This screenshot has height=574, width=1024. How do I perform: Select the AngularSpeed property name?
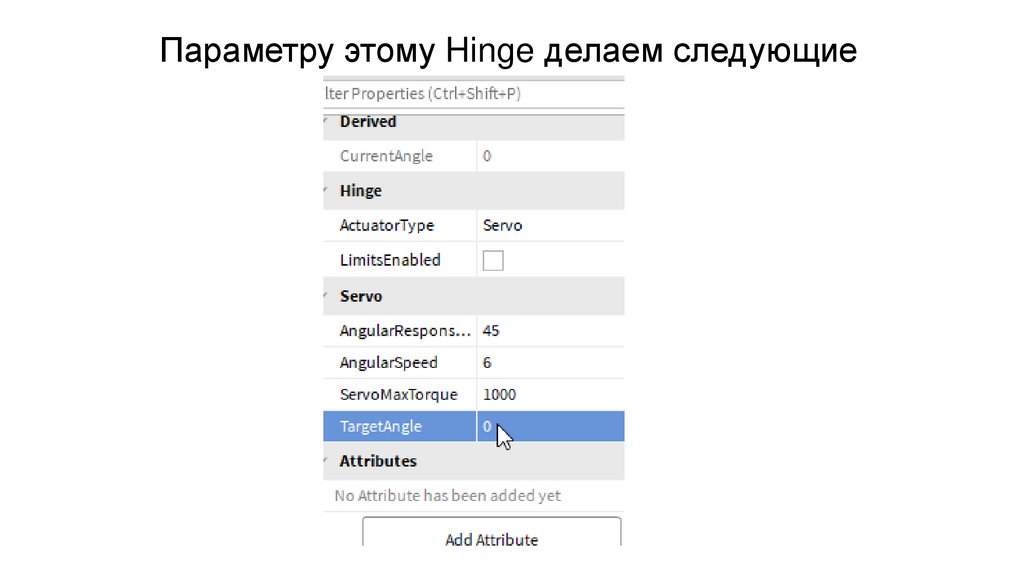pos(389,362)
